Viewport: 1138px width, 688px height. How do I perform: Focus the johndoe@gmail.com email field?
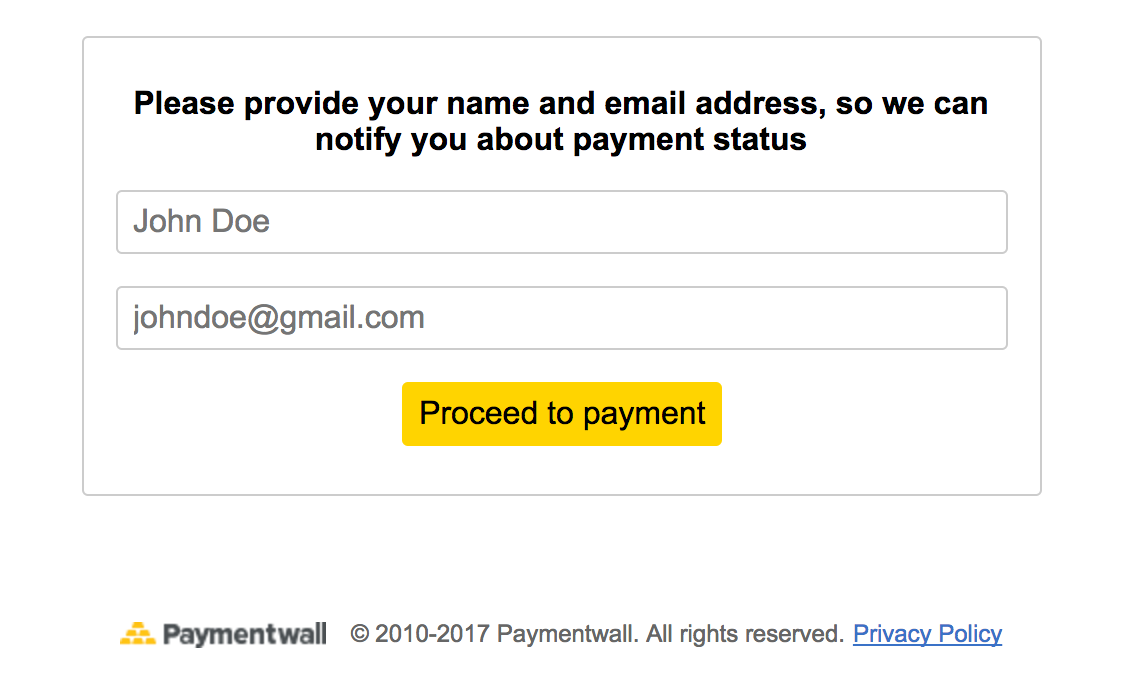pyautogui.click(x=562, y=318)
